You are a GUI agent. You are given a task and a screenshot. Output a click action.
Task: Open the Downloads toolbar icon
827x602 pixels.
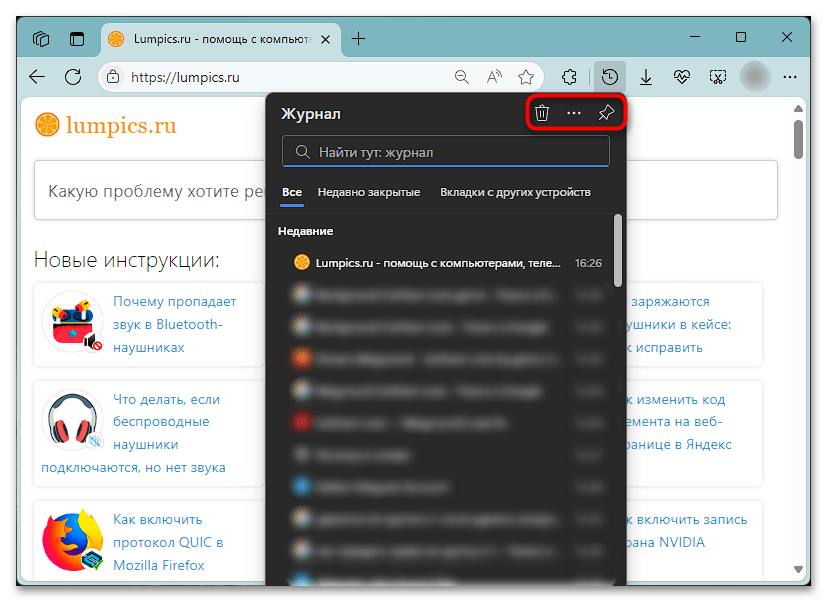click(646, 77)
